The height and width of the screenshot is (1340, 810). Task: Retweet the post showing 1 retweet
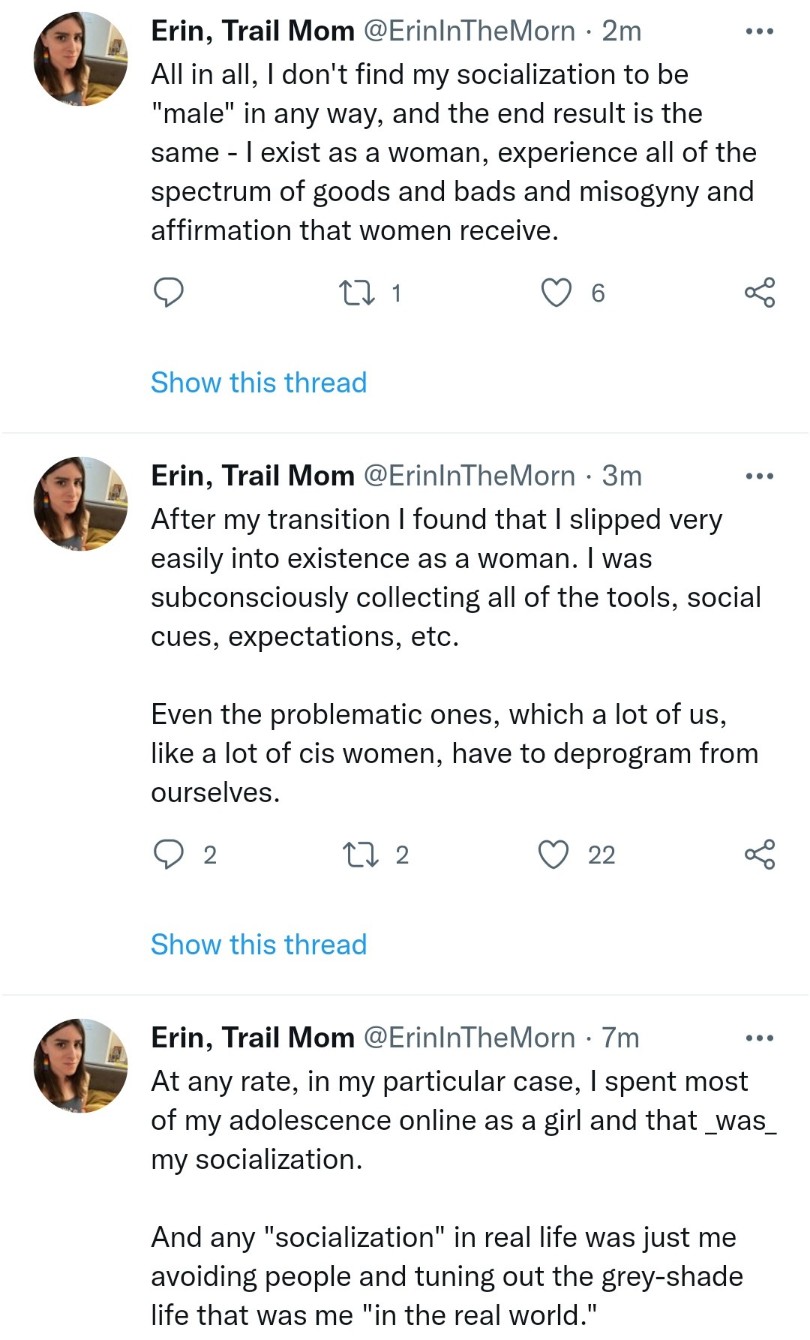pyautogui.click(x=355, y=292)
